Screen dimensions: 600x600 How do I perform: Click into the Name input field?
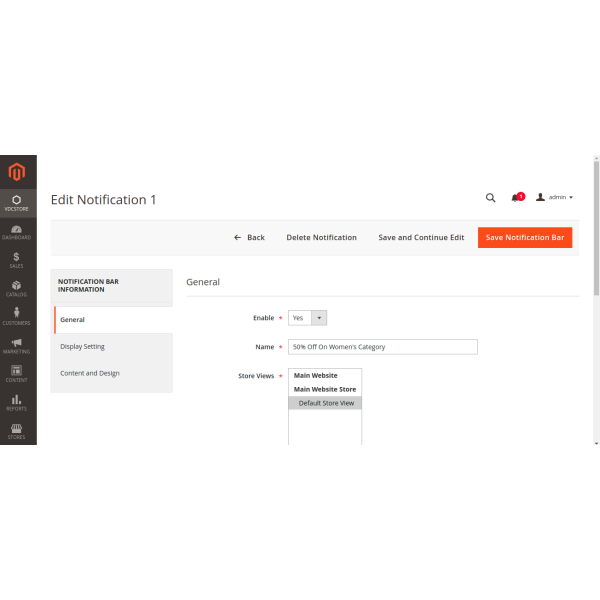[383, 347]
